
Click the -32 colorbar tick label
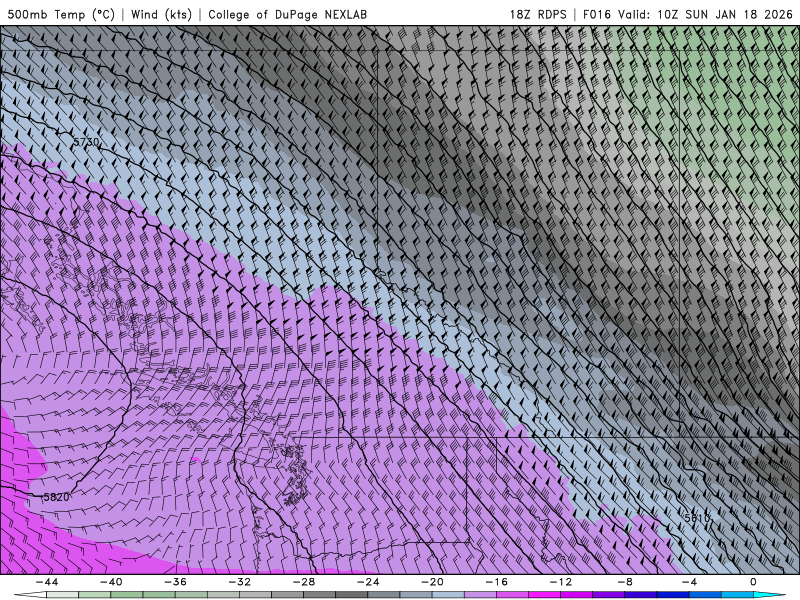coord(239,582)
